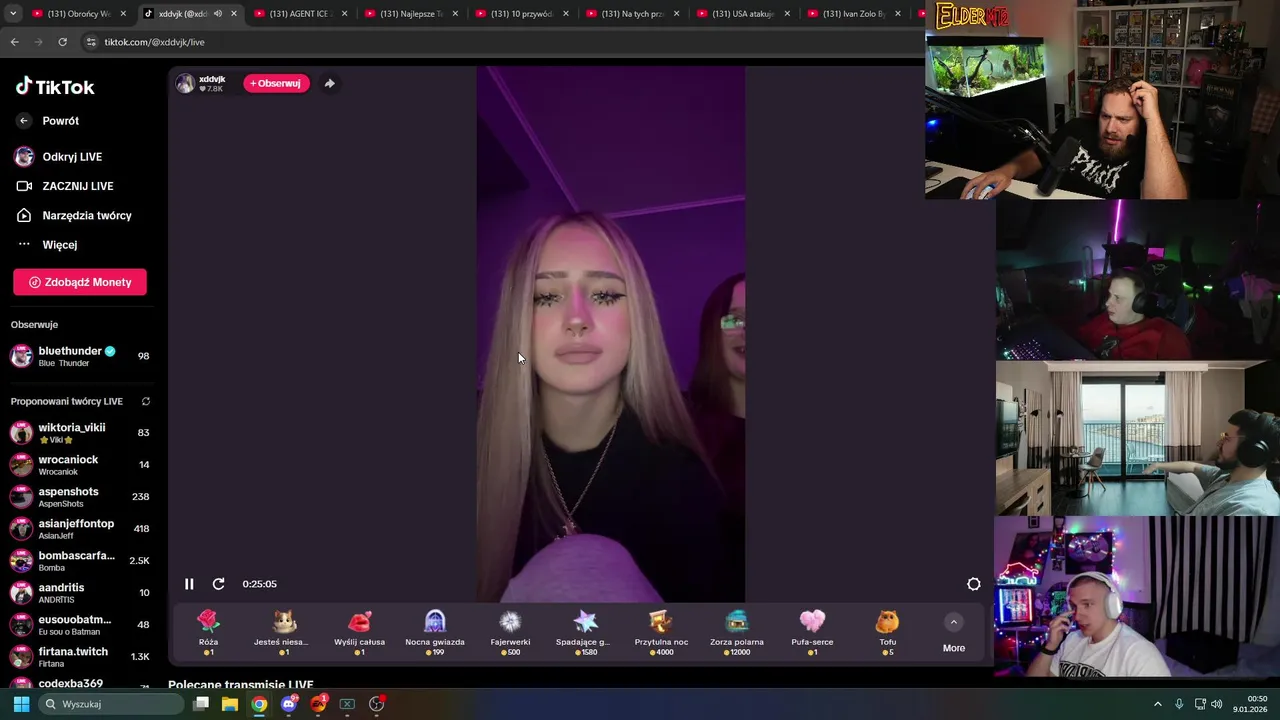Open Task View on taskbar

(x=201, y=704)
